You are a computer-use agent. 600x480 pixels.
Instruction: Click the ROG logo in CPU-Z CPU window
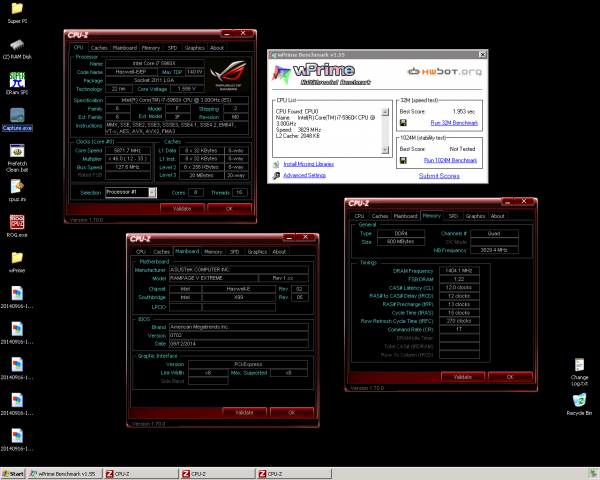click(228, 76)
